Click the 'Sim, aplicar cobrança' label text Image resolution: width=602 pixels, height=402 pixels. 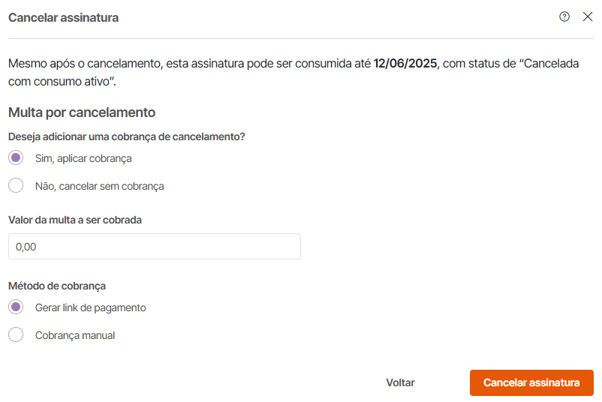(x=83, y=159)
